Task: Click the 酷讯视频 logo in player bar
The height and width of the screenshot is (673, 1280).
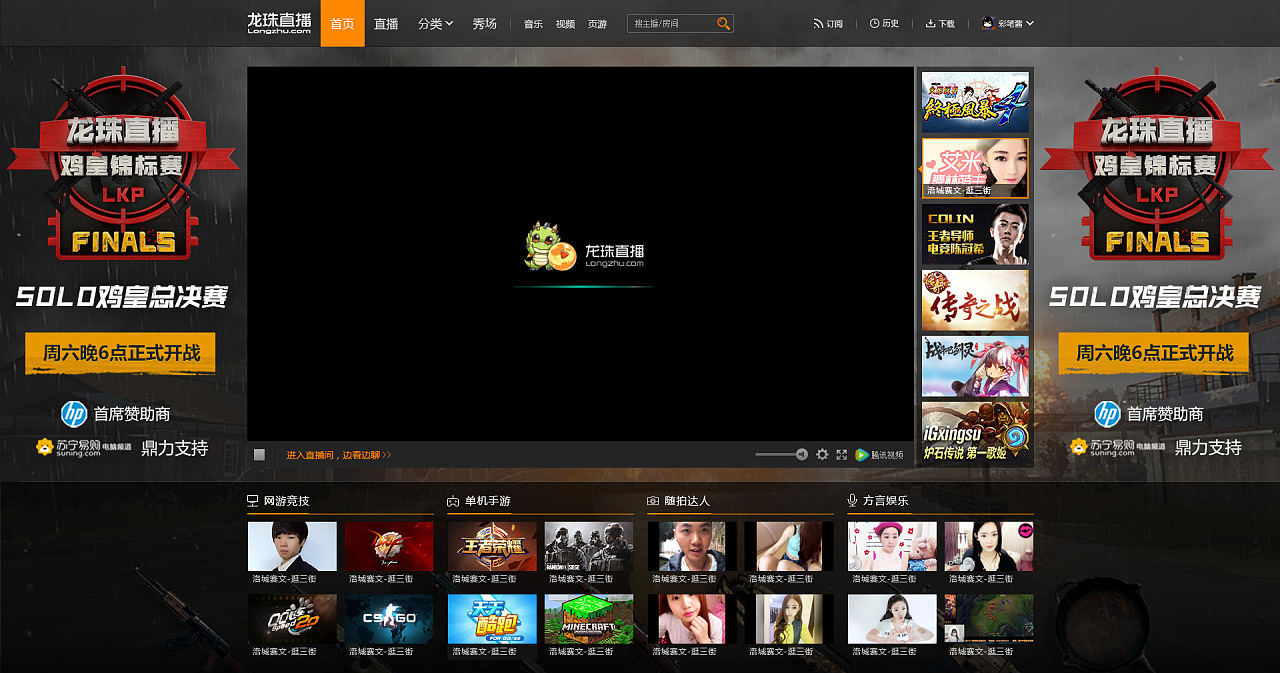Action: pyautogui.click(x=879, y=454)
